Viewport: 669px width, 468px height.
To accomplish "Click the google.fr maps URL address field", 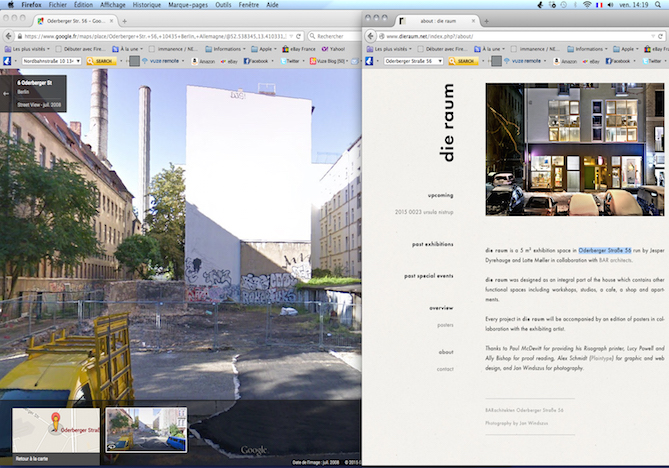I will (x=154, y=36).
